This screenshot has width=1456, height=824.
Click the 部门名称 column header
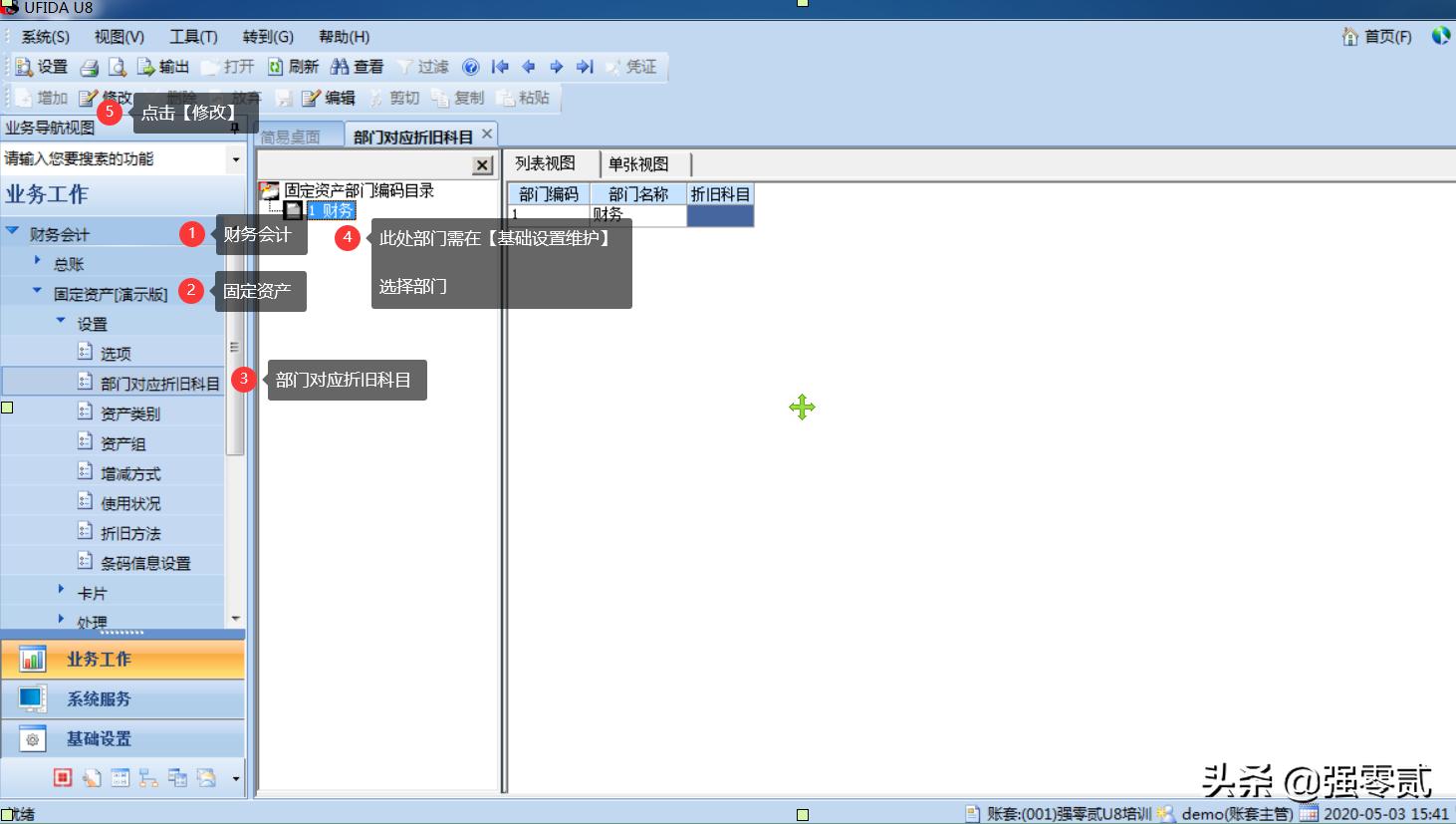pyautogui.click(x=638, y=194)
